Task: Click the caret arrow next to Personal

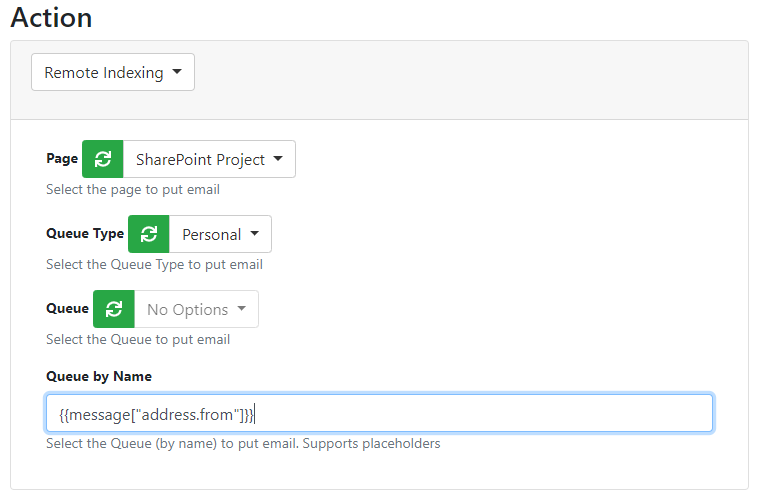Action: click(x=255, y=234)
